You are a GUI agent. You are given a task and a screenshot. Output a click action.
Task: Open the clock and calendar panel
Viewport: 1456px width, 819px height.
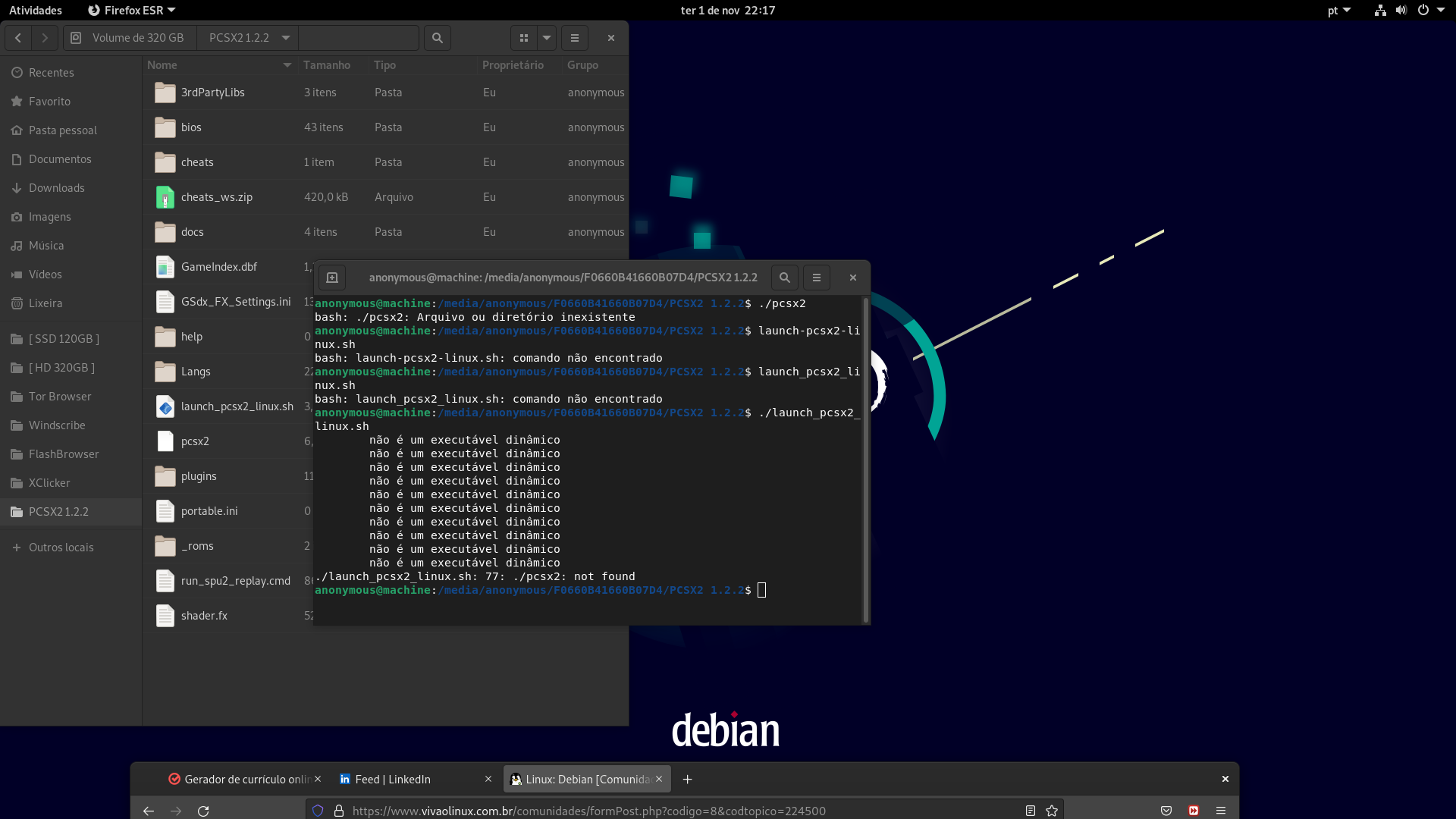[x=728, y=11]
